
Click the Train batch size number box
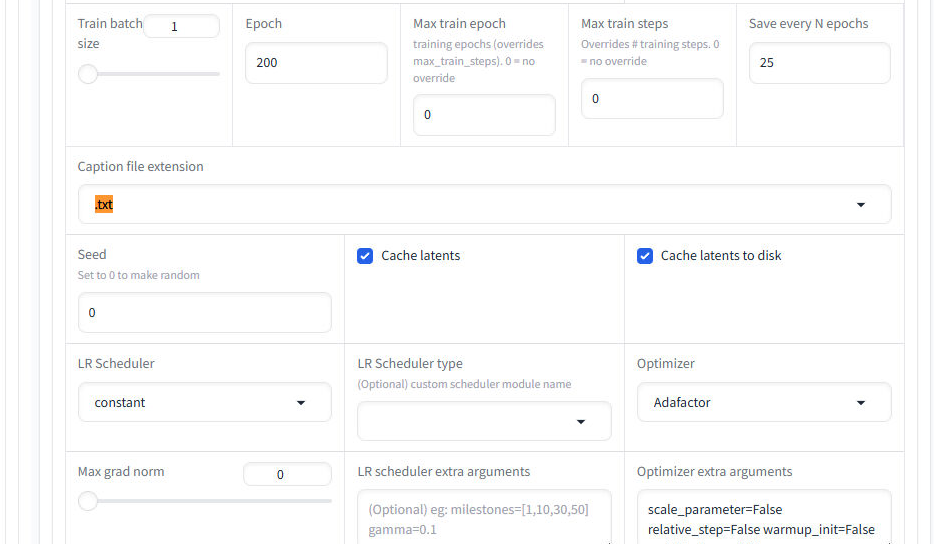(181, 27)
